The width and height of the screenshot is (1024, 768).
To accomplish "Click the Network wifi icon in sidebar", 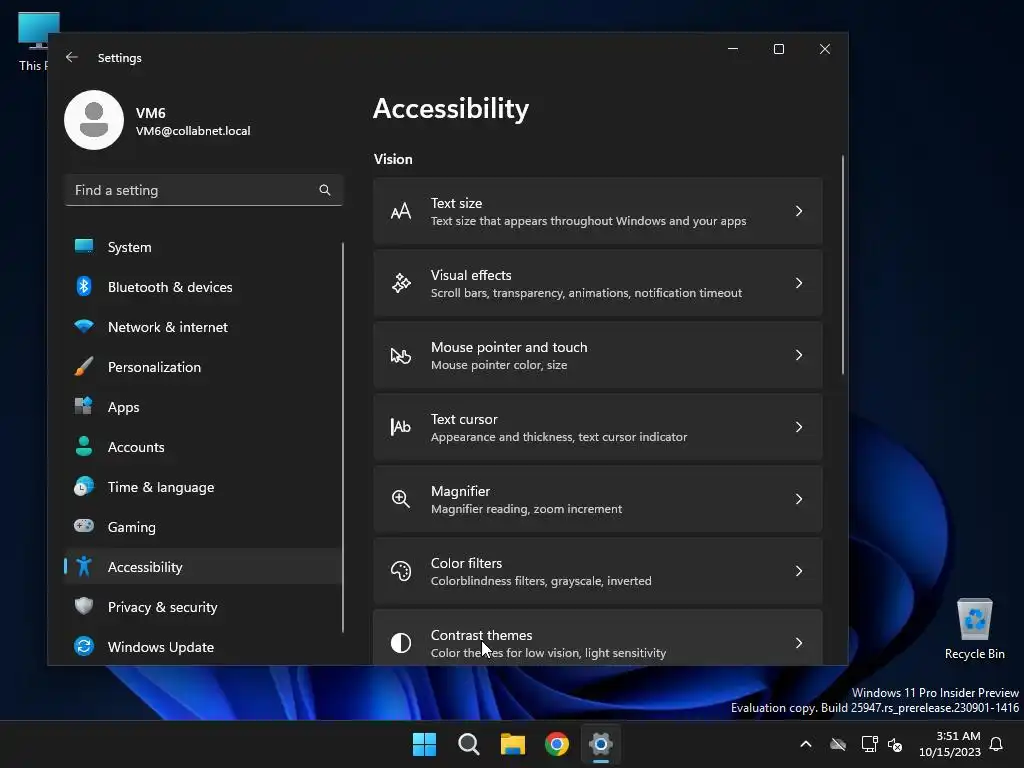I will click(84, 326).
